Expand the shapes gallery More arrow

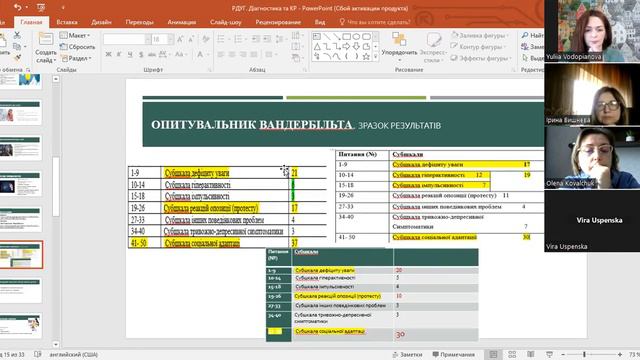click(376, 57)
